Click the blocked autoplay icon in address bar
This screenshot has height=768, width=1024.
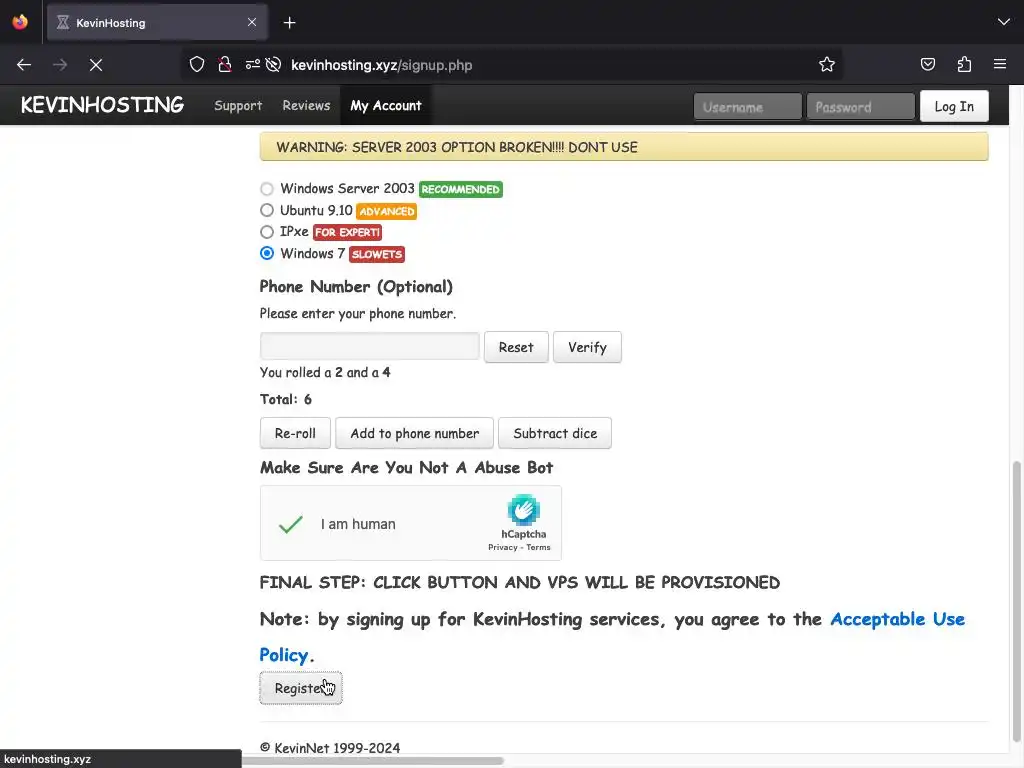pos(274,64)
